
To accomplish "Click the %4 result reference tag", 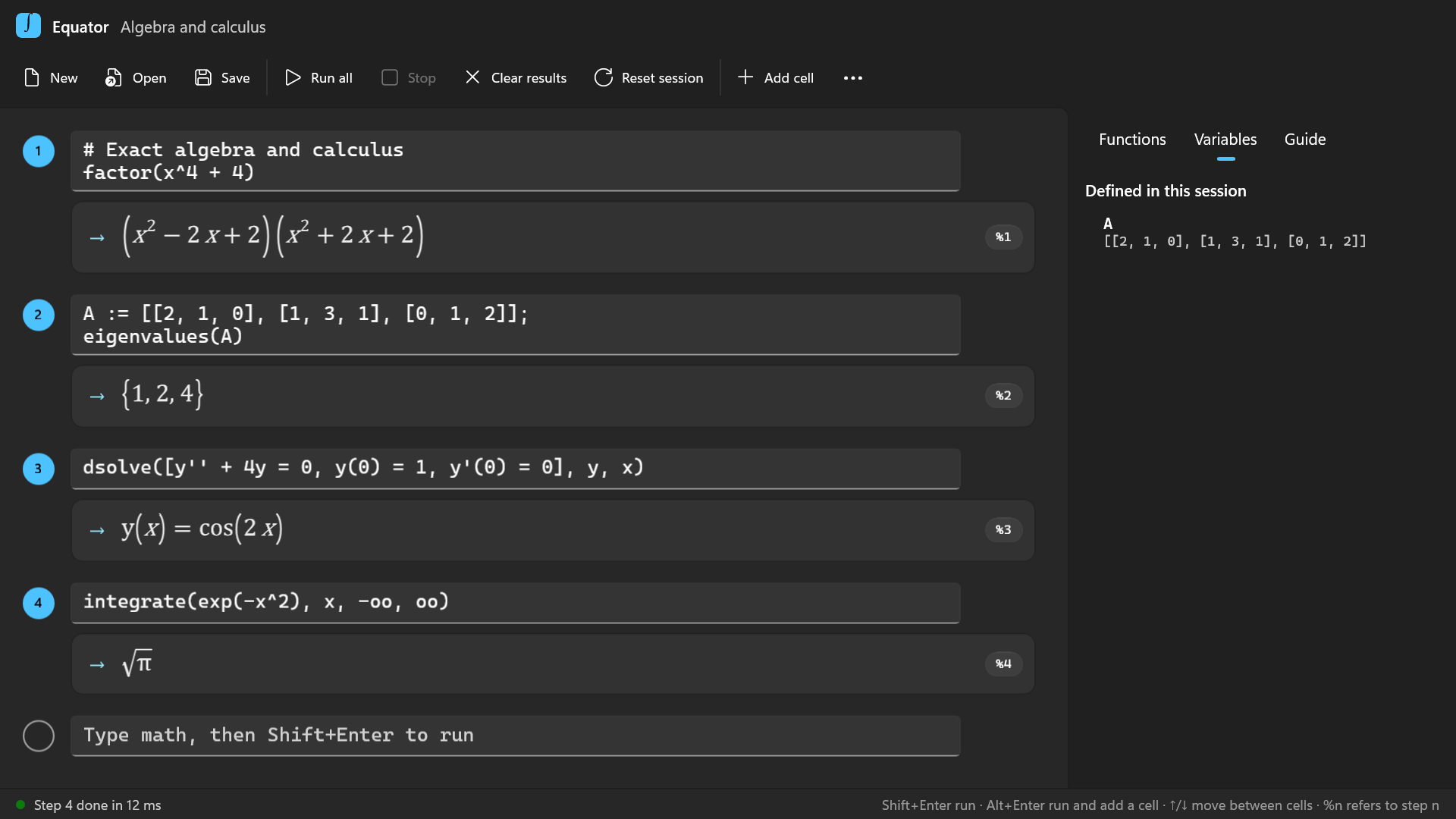I will pos(1003,664).
